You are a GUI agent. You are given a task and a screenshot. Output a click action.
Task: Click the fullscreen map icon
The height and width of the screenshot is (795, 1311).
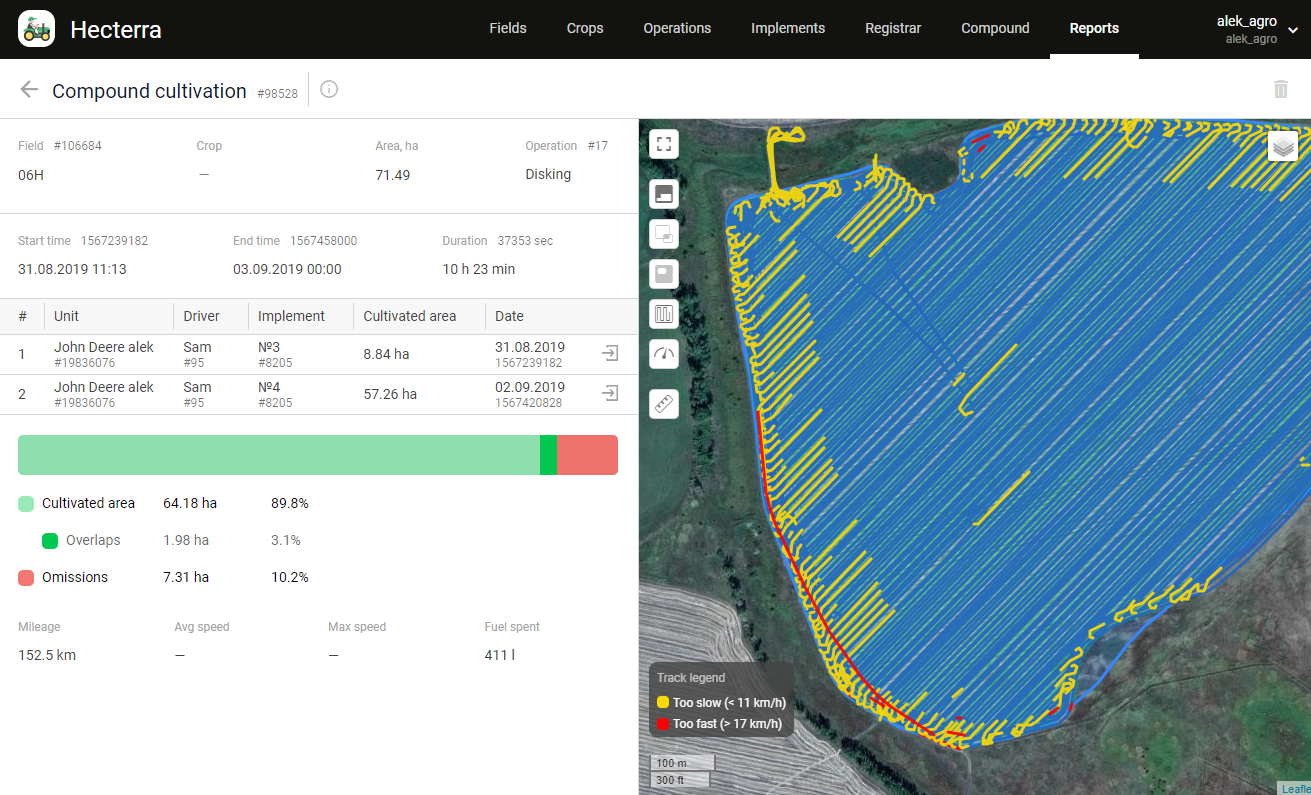[x=664, y=144]
